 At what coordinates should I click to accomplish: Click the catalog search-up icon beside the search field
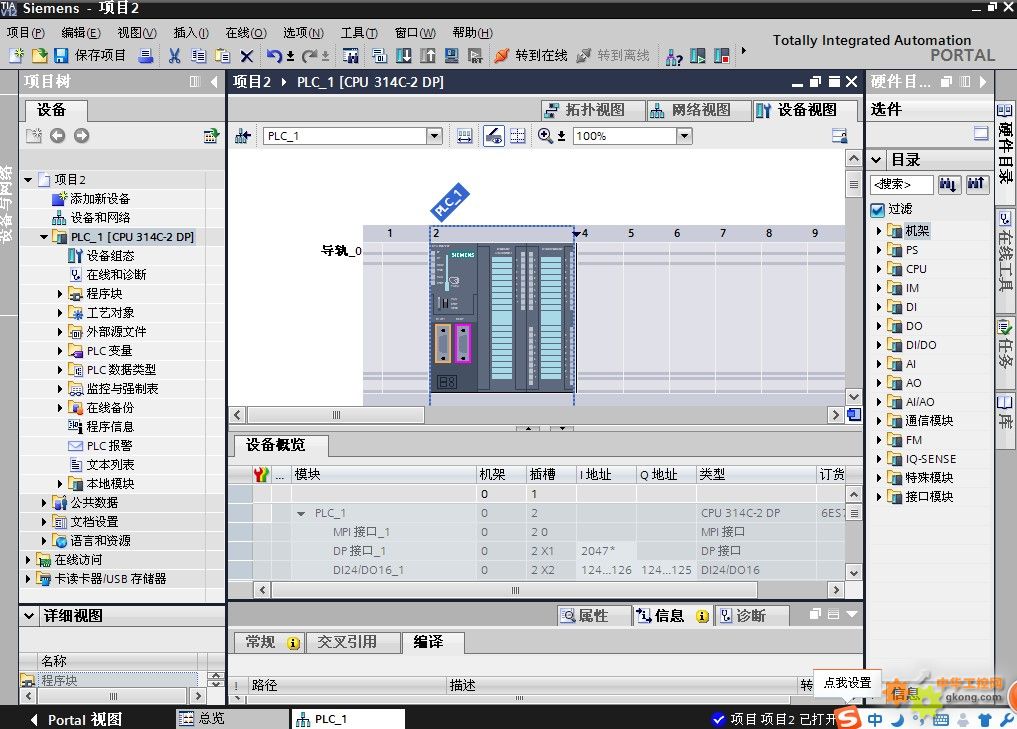tap(976, 184)
